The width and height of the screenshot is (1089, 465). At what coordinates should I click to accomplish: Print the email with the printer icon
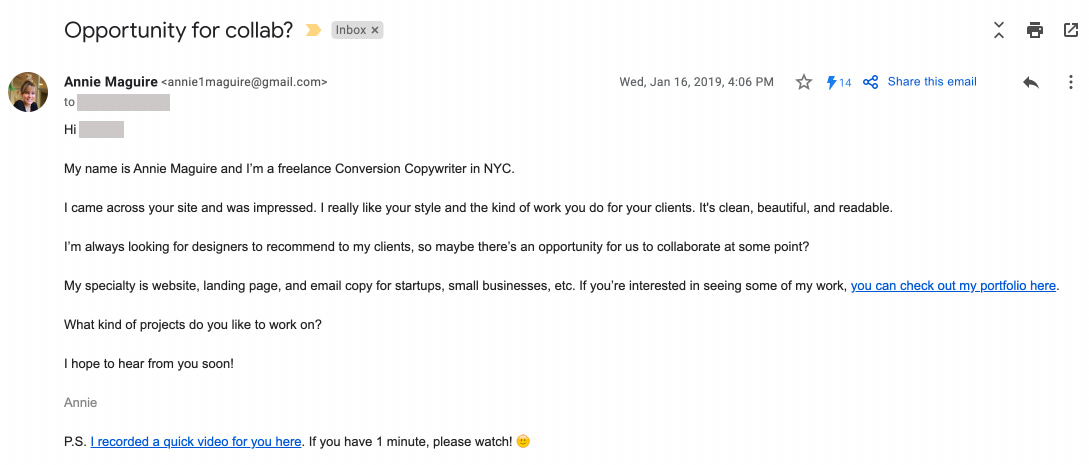(x=1035, y=30)
